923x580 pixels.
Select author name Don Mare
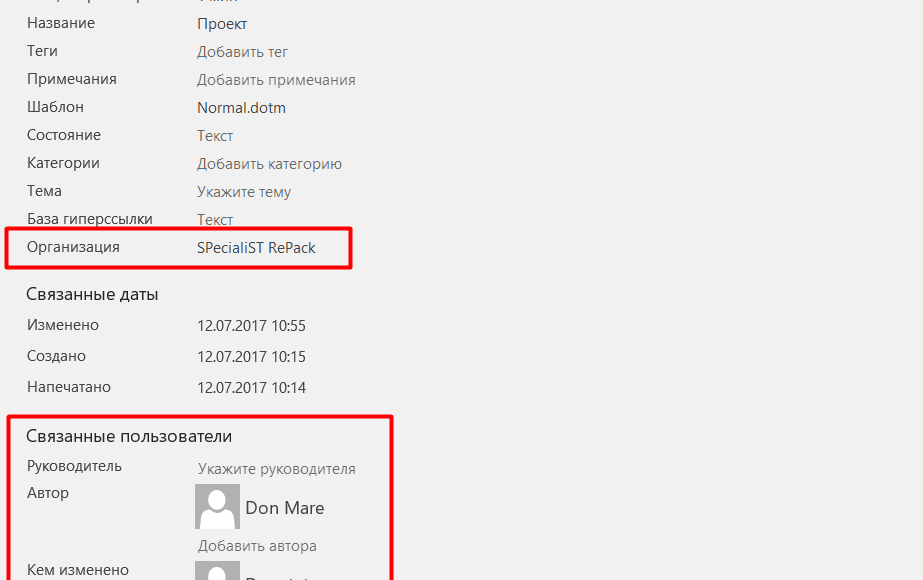pos(285,508)
